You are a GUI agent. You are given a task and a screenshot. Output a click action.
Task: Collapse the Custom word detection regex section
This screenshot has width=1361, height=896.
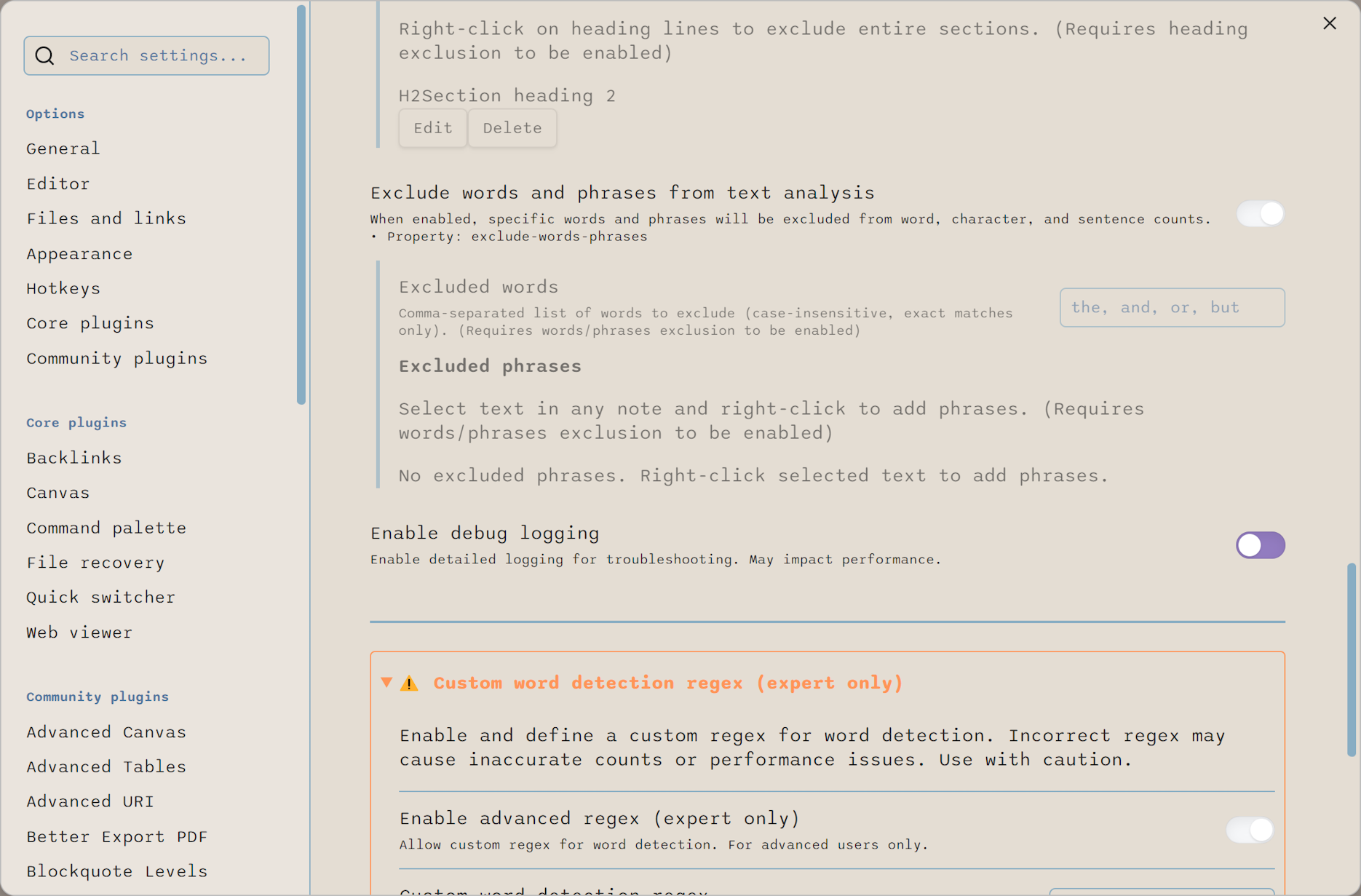pyautogui.click(x=386, y=683)
